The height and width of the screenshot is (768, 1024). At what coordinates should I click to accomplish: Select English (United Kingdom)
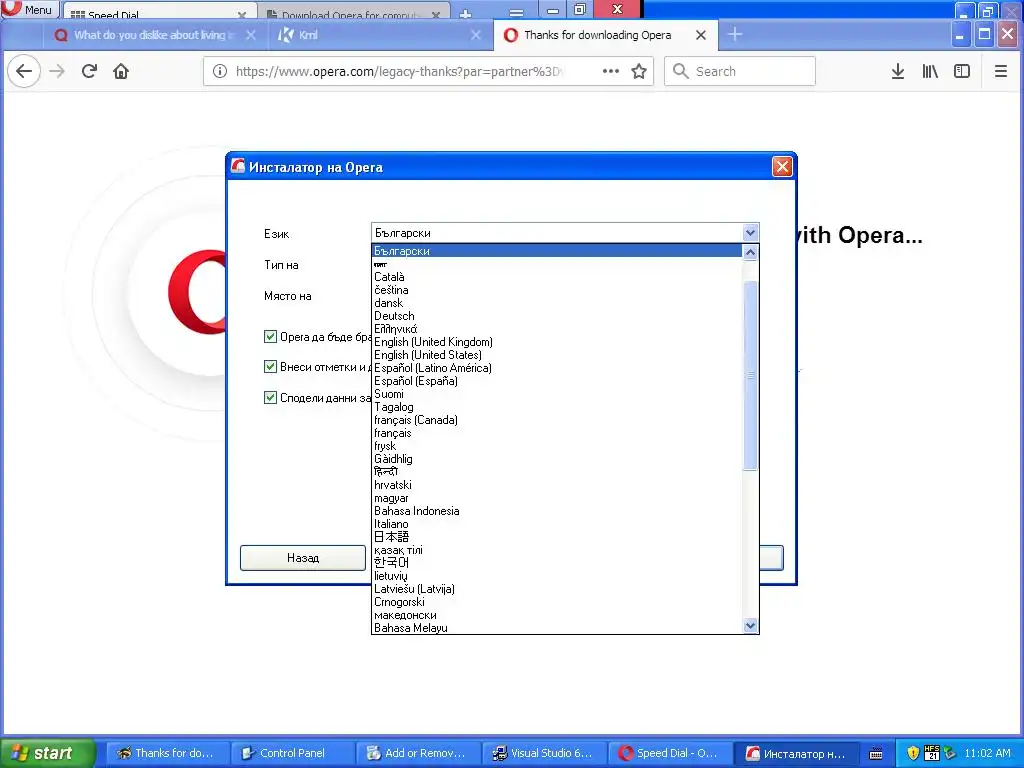click(x=557, y=342)
